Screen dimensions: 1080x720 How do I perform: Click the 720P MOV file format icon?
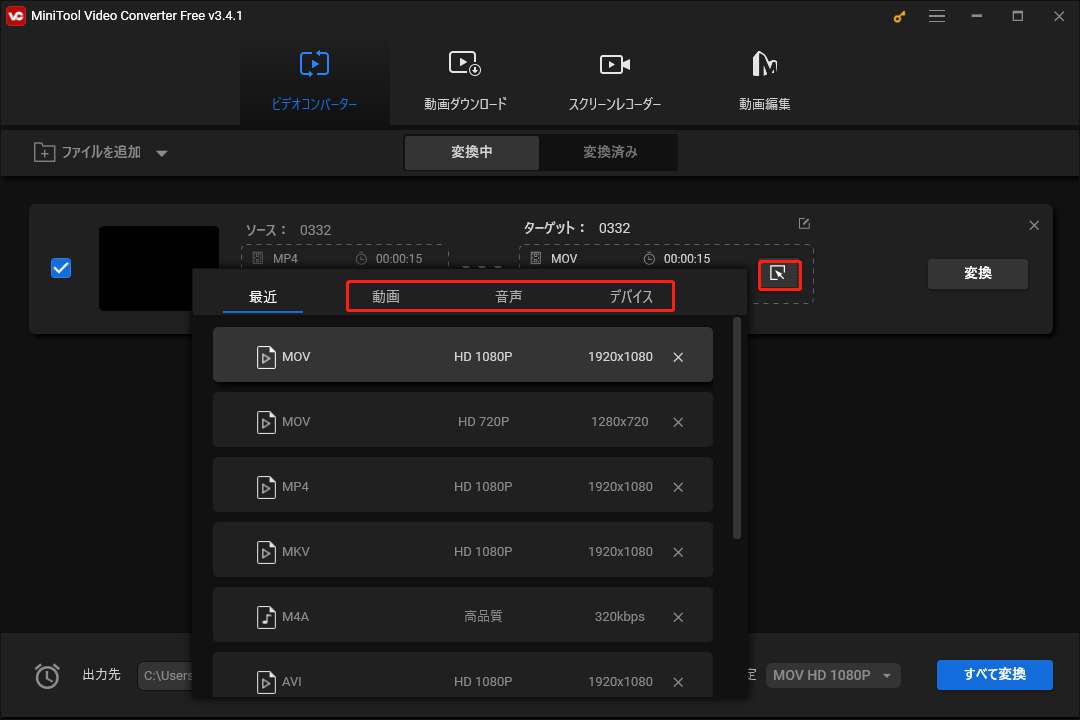click(x=266, y=422)
